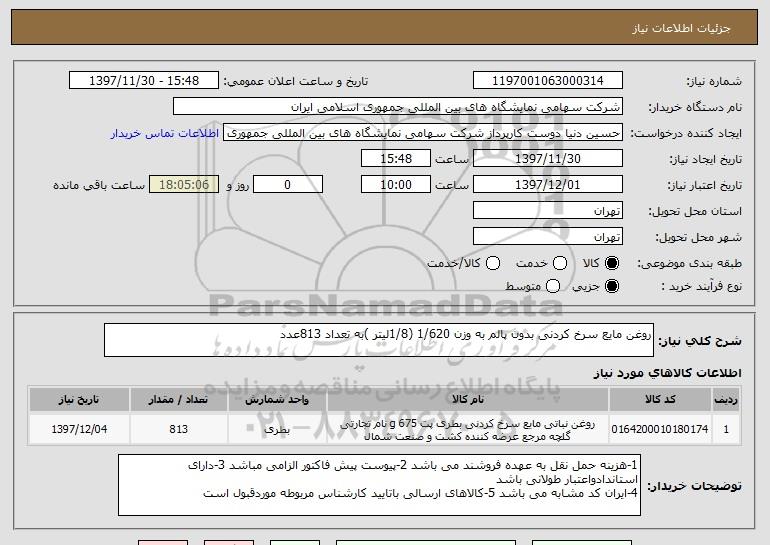Click the delivery city field تهران
The width and height of the screenshot is (770, 545).
coord(548,237)
